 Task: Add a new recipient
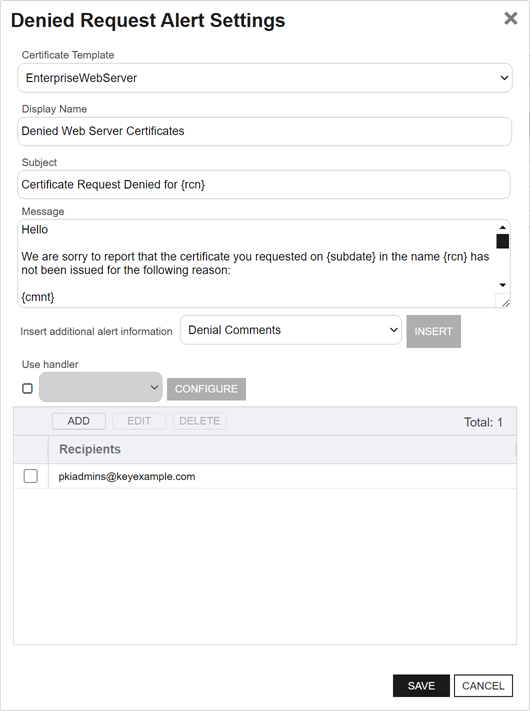(79, 421)
